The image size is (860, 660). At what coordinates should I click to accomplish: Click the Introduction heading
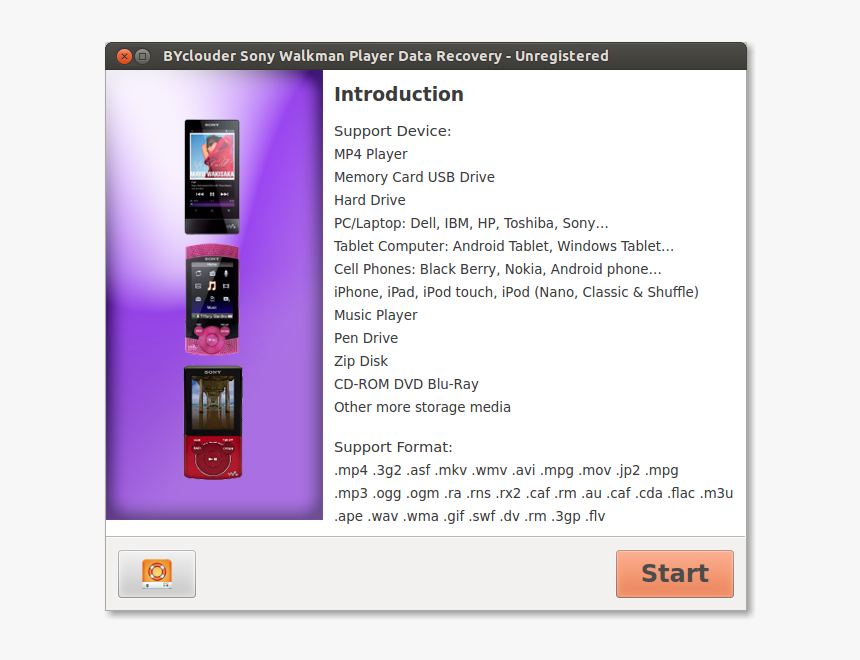click(398, 95)
